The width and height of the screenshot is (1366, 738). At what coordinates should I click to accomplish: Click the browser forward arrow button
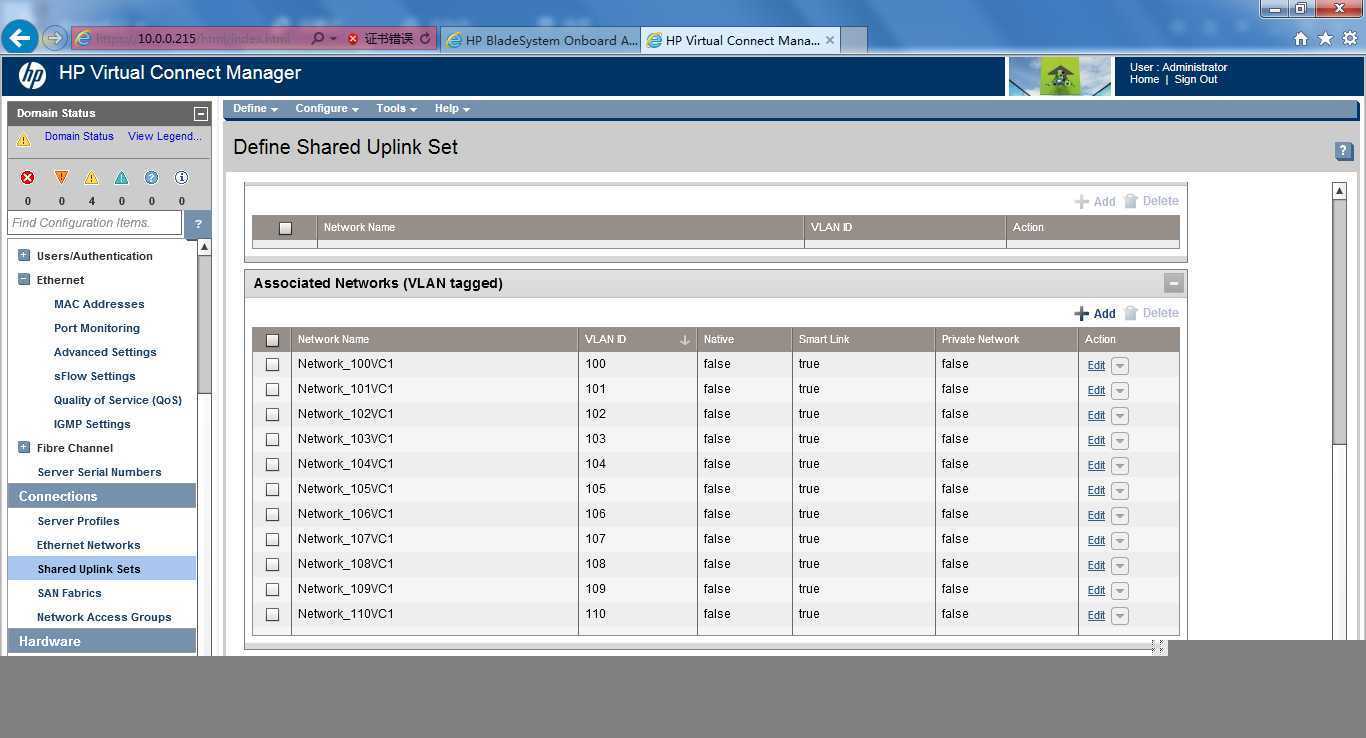point(54,39)
